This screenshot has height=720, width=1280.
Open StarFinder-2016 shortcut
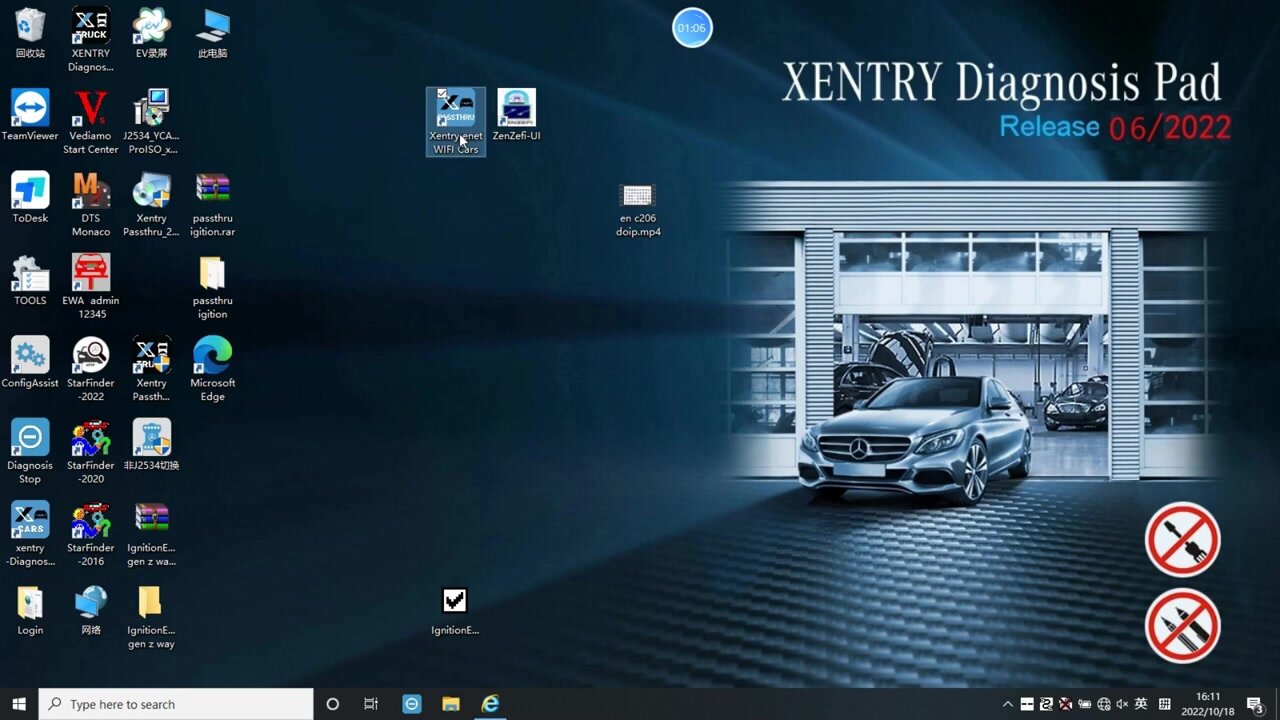pyautogui.click(x=91, y=533)
